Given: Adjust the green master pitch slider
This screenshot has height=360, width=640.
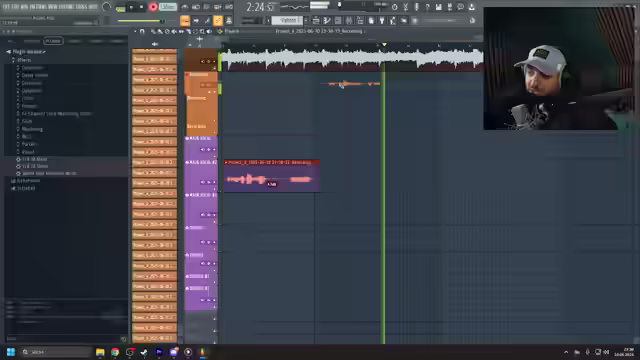Looking at the screenshot, I should click(141, 21).
